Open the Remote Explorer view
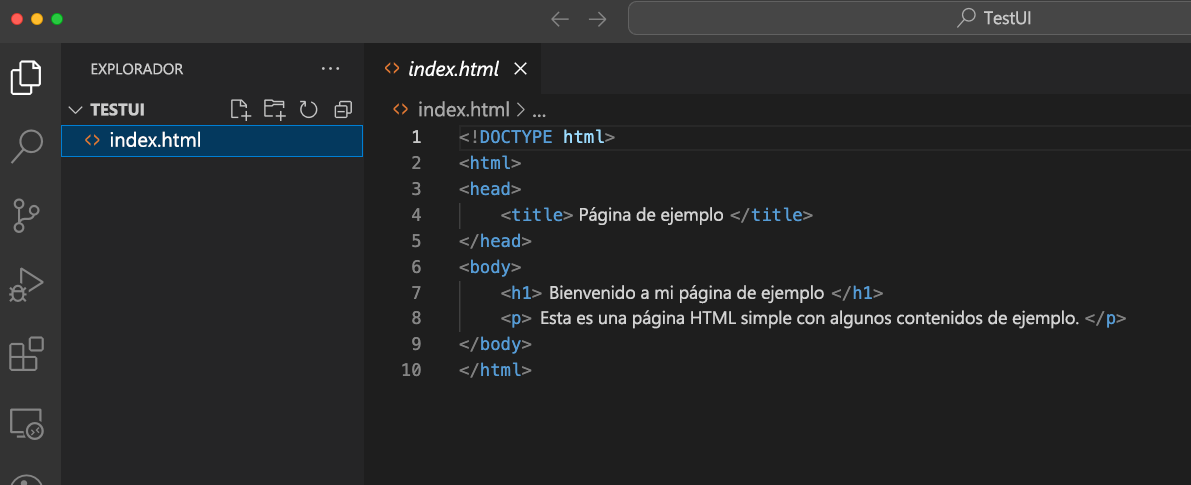This screenshot has height=485, width=1191. coord(27,423)
